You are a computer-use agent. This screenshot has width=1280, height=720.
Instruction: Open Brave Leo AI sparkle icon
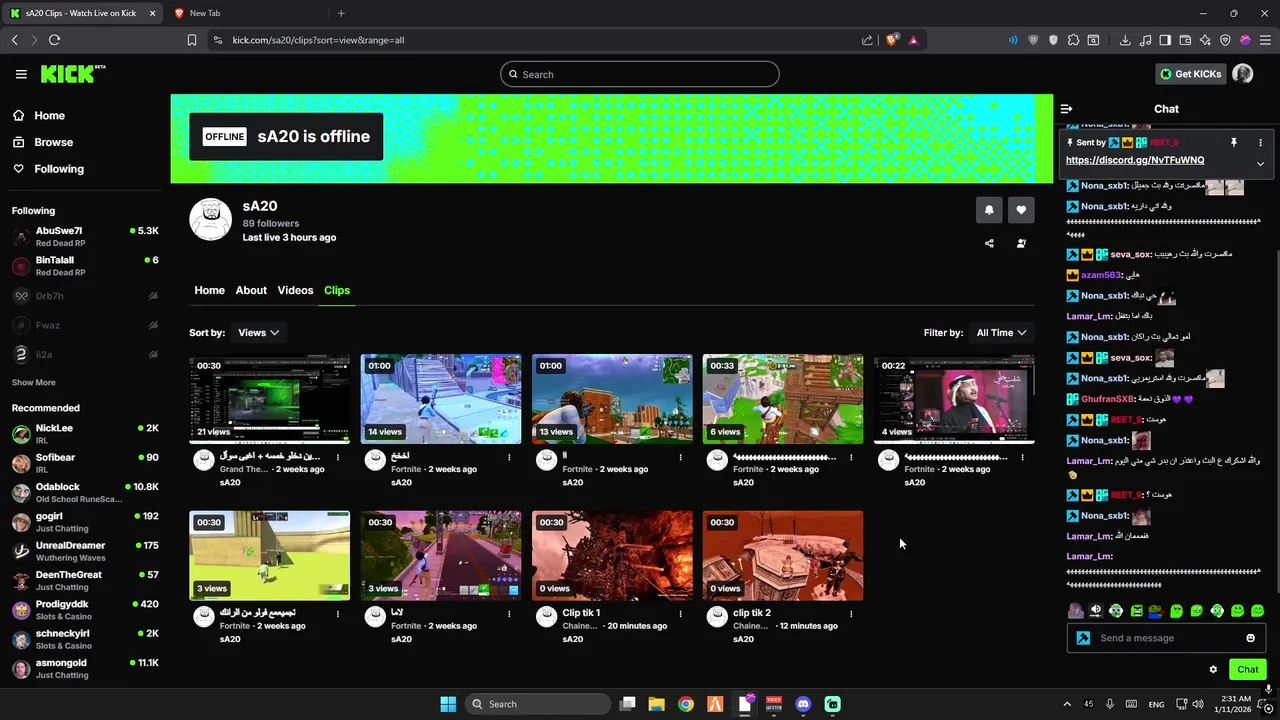1205,40
